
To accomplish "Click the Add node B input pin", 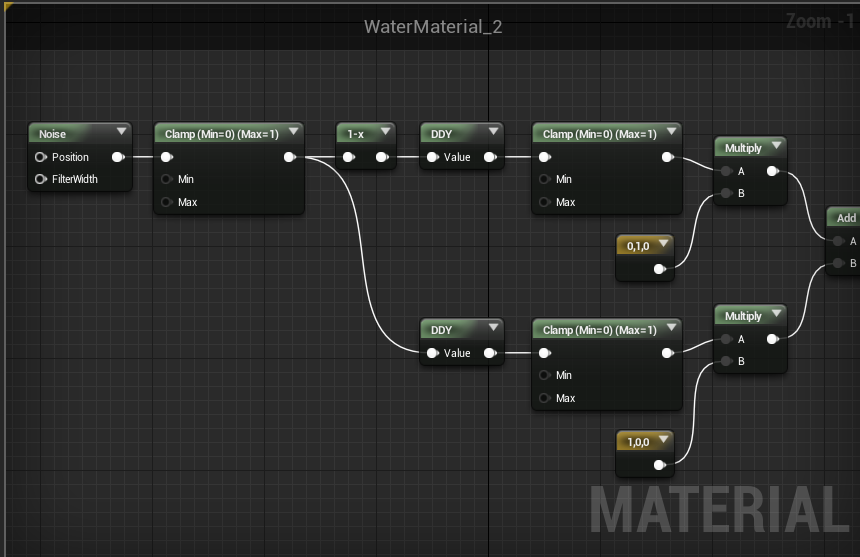I will pyautogui.click(x=838, y=263).
